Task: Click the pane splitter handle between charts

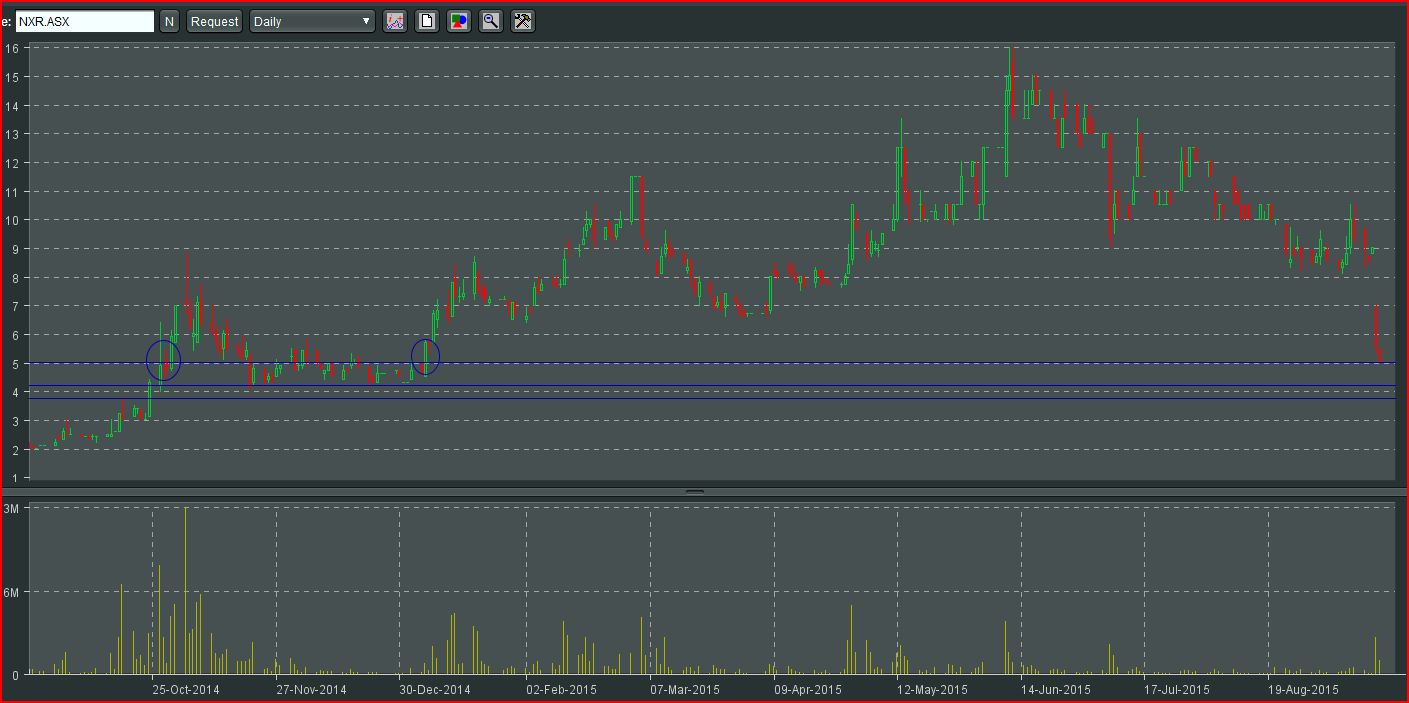Action: point(695,491)
